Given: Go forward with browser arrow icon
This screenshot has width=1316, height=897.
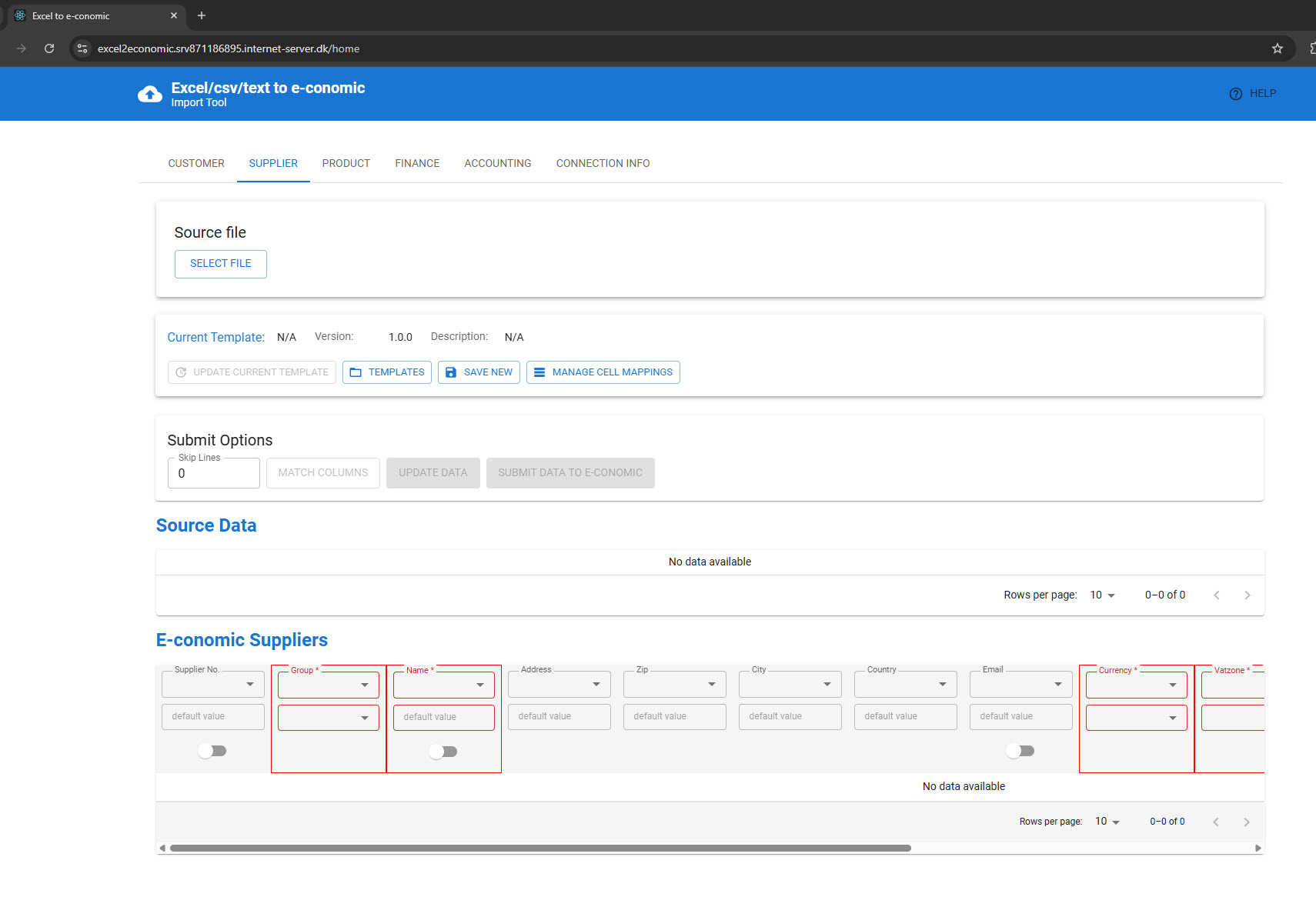Looking at the screenshot, I should point(22,48).
